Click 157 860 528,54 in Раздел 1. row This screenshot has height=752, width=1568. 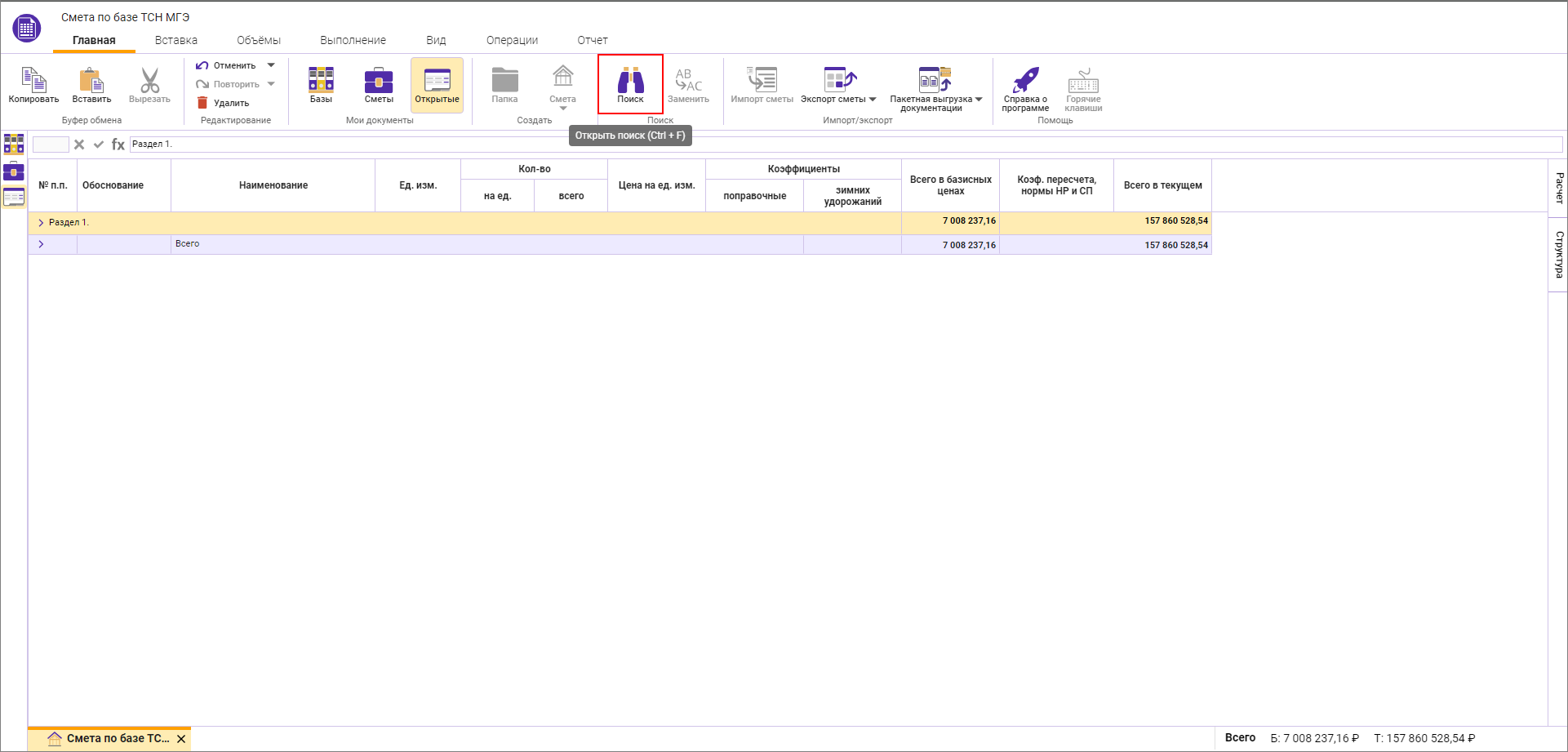1175,221
